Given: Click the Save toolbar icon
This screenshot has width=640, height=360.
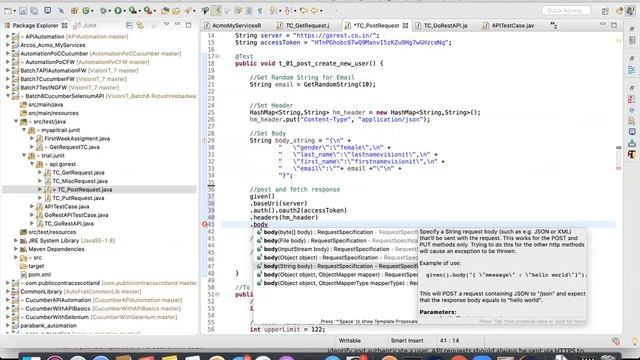Looking at the screenshot, I should pyautogui.click(x=23, y=11).
